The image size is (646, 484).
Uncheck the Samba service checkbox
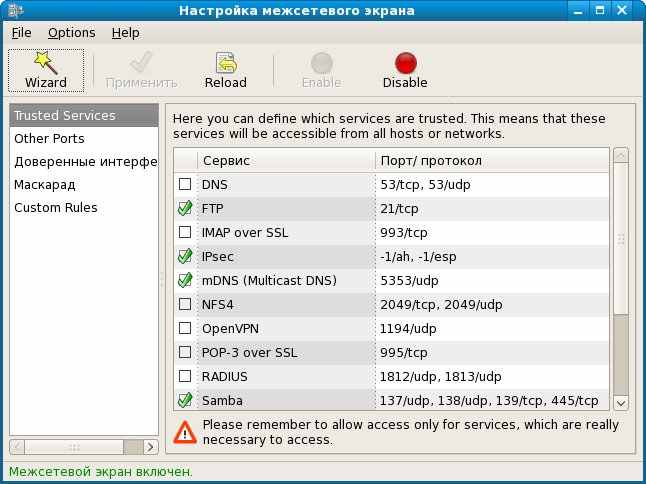coord(185,400)
